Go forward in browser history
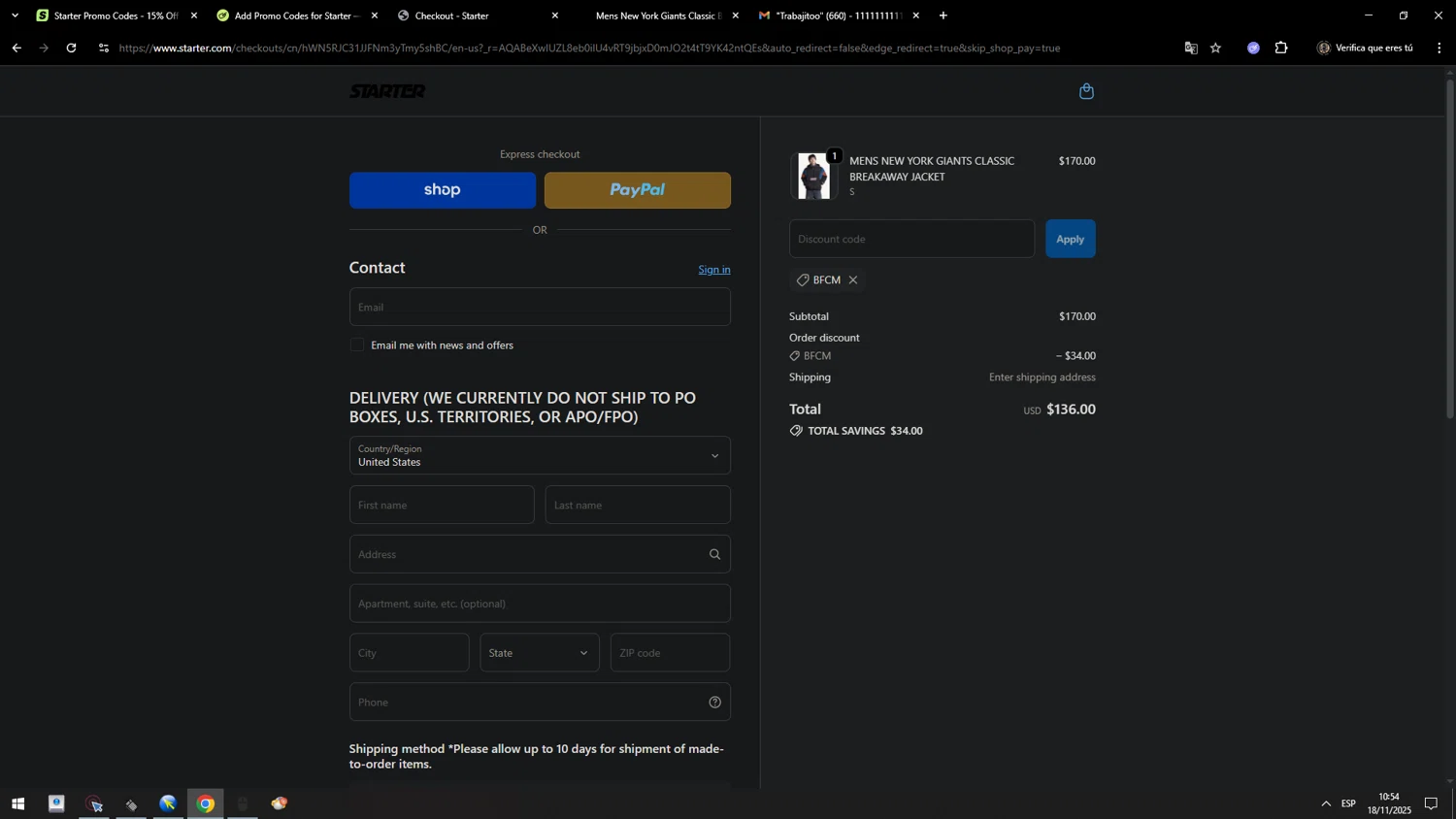The image size is (1456, 819). [x=44, y=48]
